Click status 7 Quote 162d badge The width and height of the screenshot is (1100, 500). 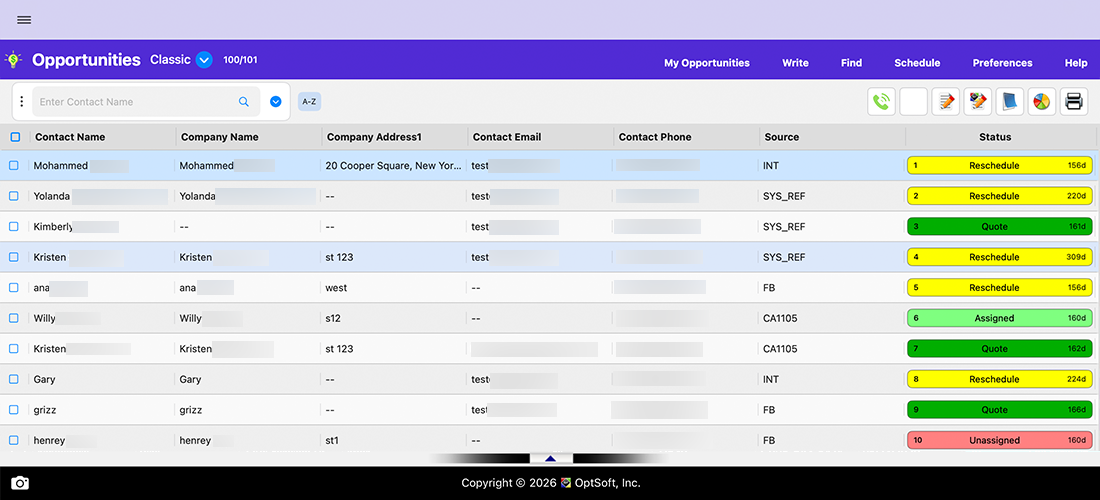[1000, 349]
